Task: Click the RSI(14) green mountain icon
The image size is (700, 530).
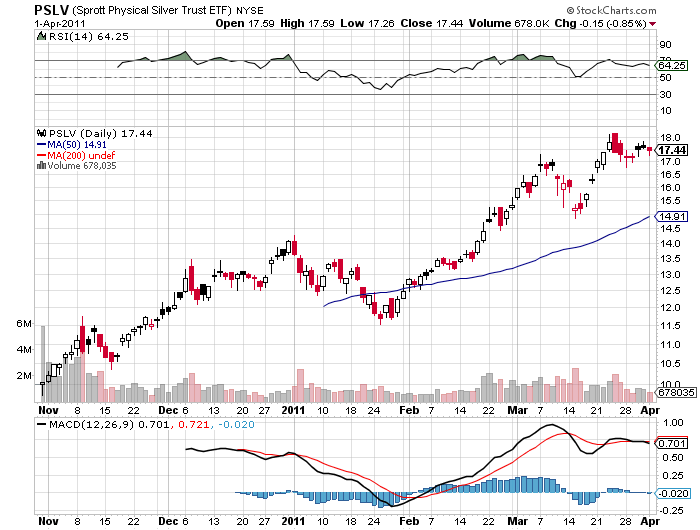Action: point(42,36)
